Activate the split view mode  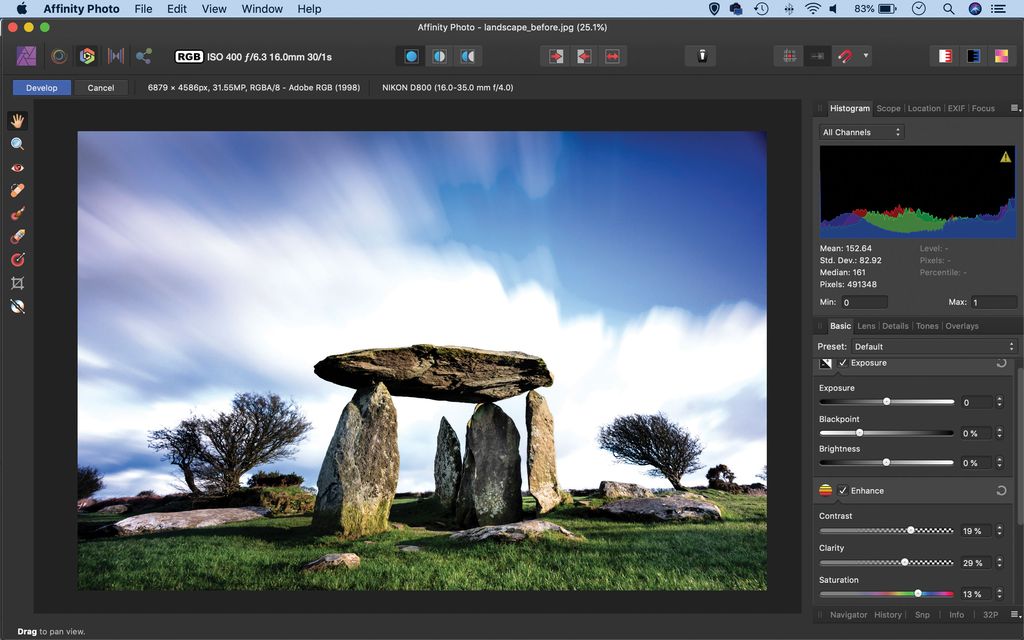tap(440, 57)
